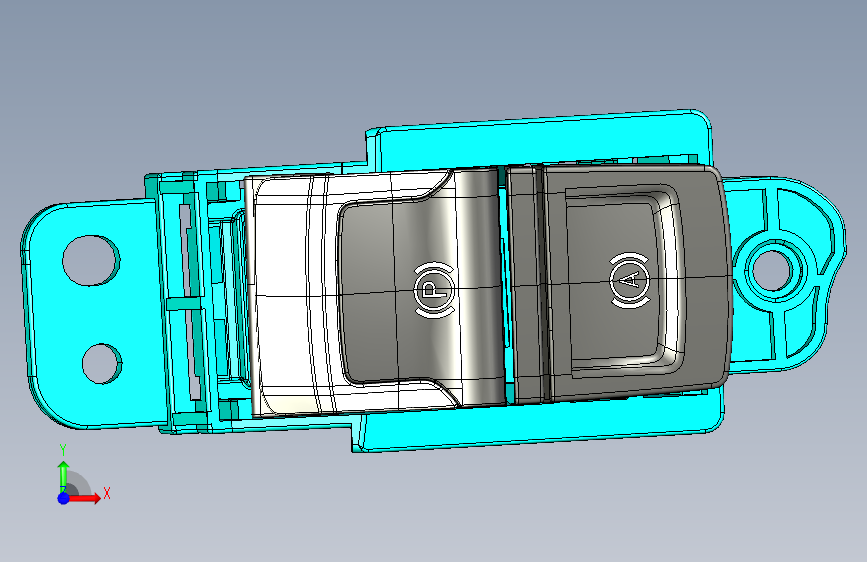Click the P parking brake symbol on the switch
The image size is (867, 562).
coord(435,290)
